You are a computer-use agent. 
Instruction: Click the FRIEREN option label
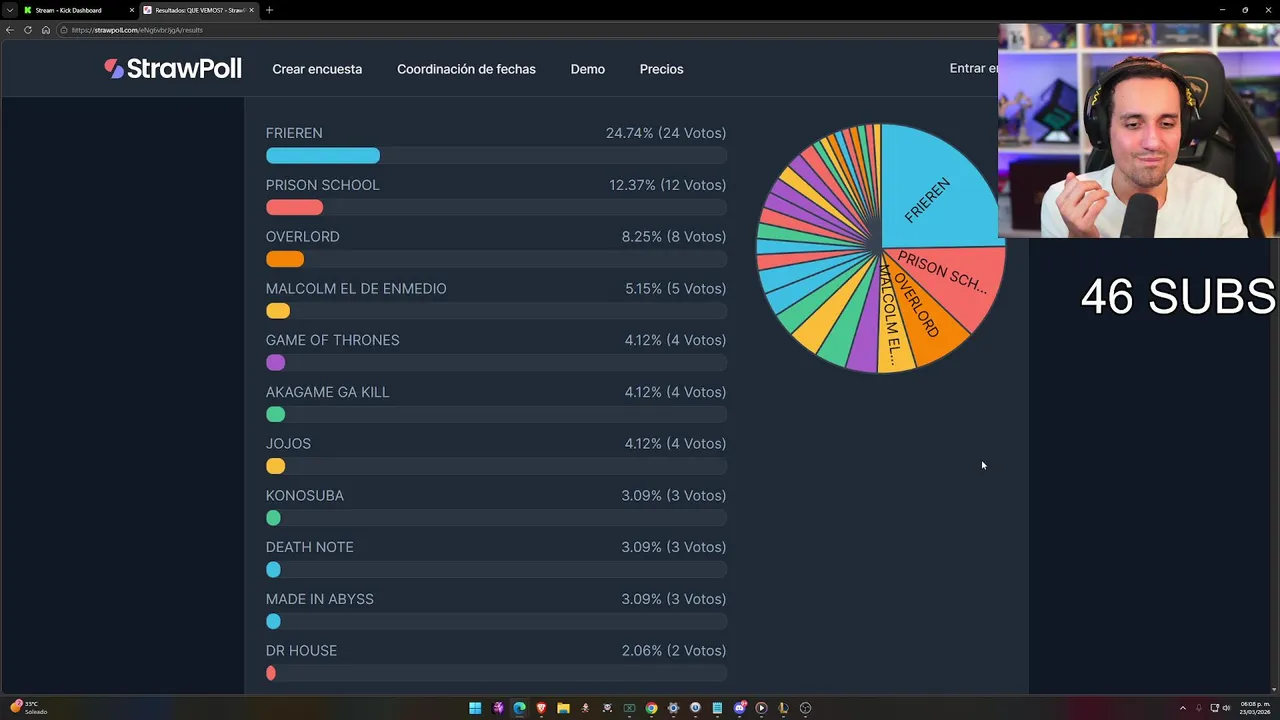click(294, 133)
